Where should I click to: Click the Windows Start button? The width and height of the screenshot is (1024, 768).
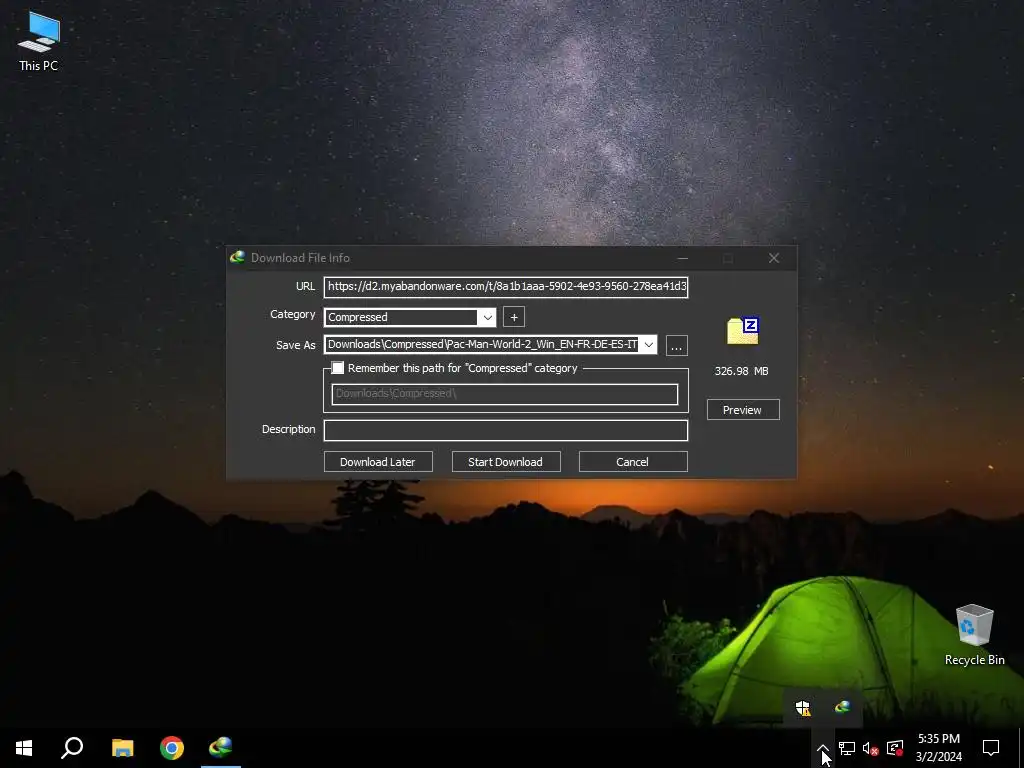(x=24, y=748)
